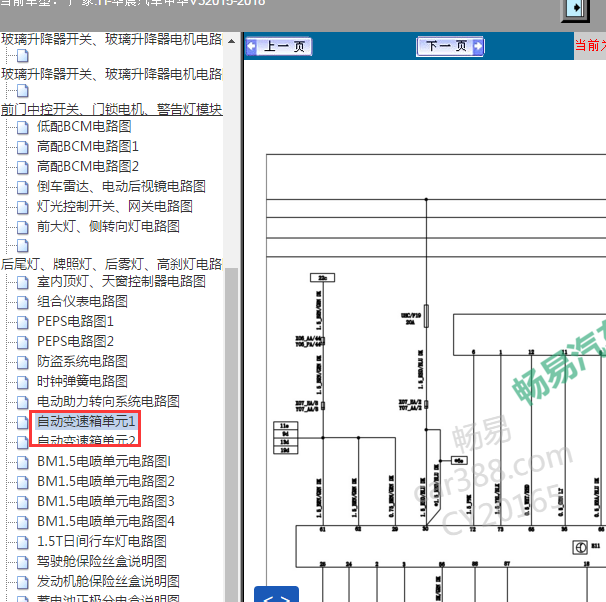Viewport: 606px width, 602px height.
Task: Click document icon beside BM1.5电喷单元电路图4
Action: [x=23, y=522]
